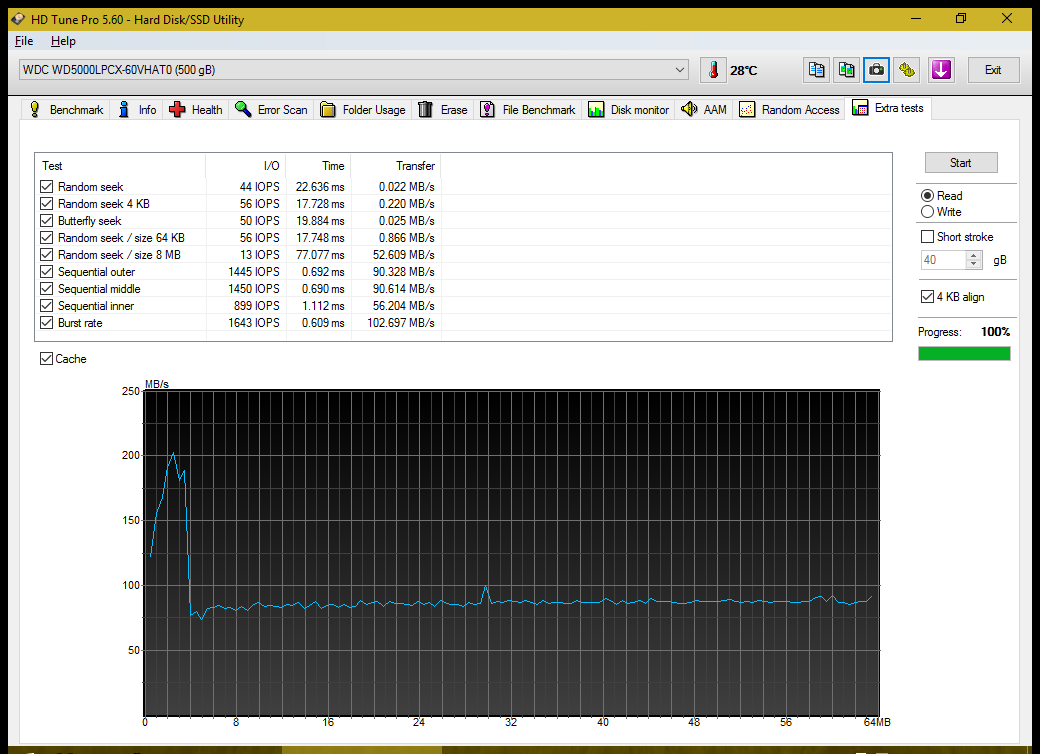Click the 28°C temperature readout
1040x754 pixels.
coord(744,70)
